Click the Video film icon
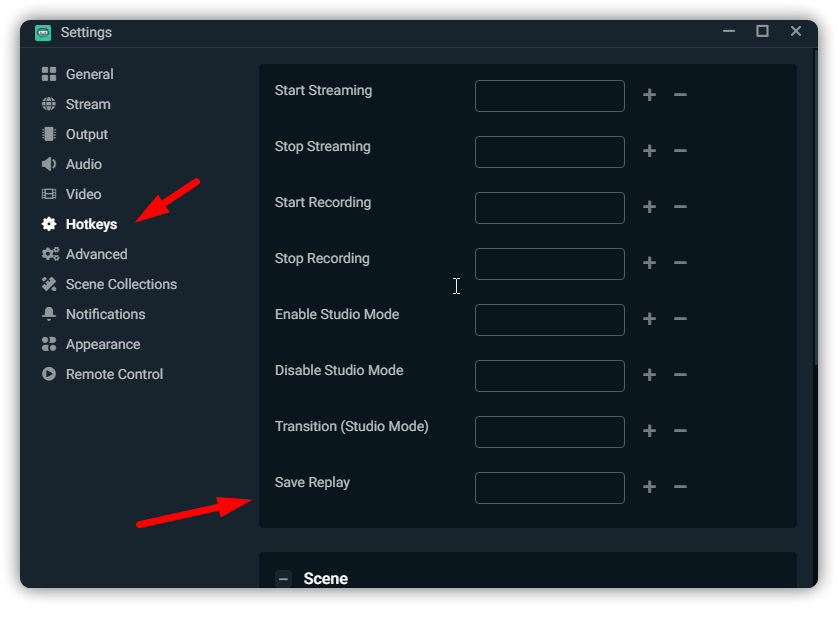The image size is (838, 638). [48, 194]
